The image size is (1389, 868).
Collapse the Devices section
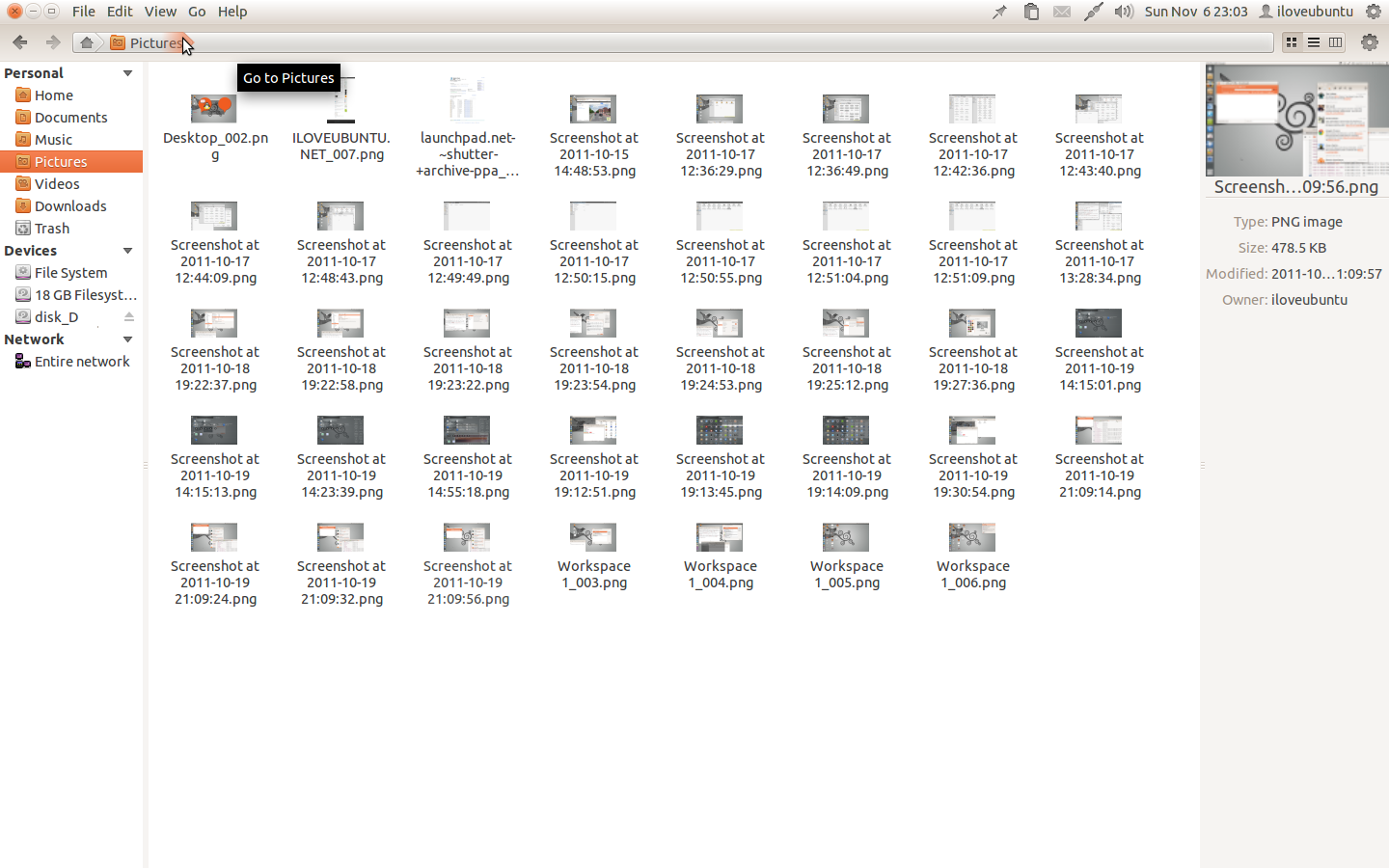[127, 251]
